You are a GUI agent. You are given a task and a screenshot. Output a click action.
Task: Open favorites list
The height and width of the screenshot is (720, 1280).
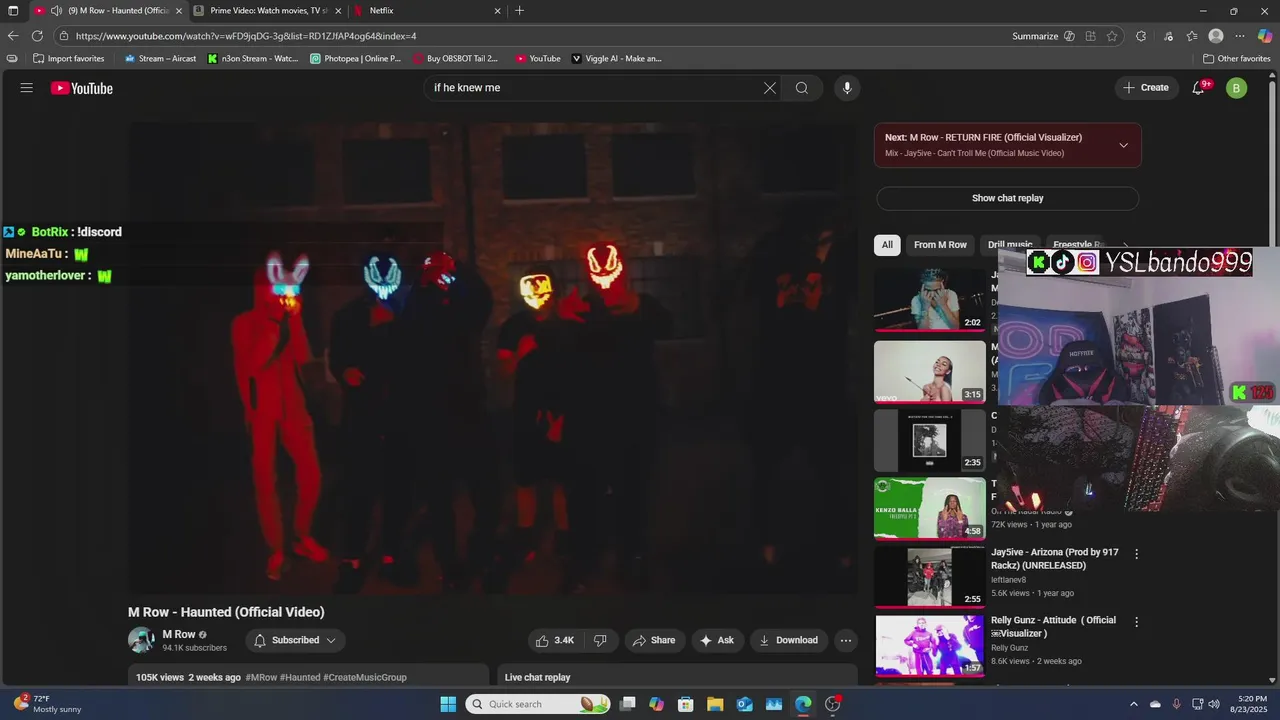pyautogui.click(x=1191, y=36)
